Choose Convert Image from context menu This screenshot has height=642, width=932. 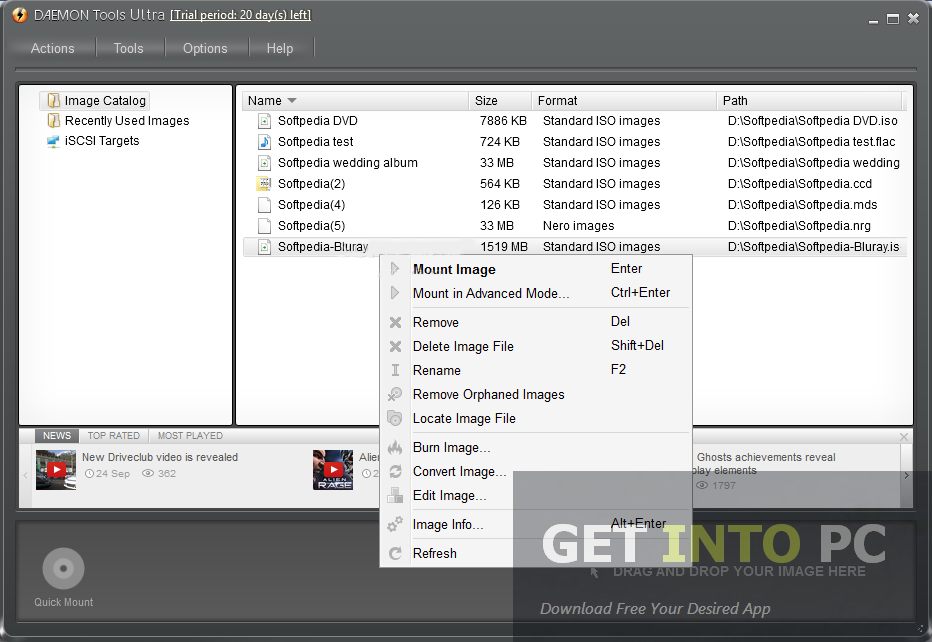click(x=536, y=471)
